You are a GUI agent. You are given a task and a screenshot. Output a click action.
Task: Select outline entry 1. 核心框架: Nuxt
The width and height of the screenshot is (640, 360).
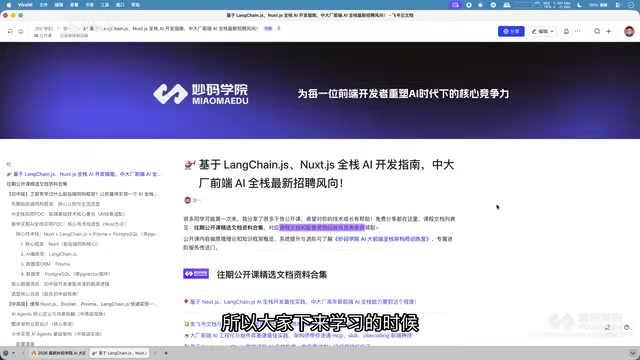(59, 244)
